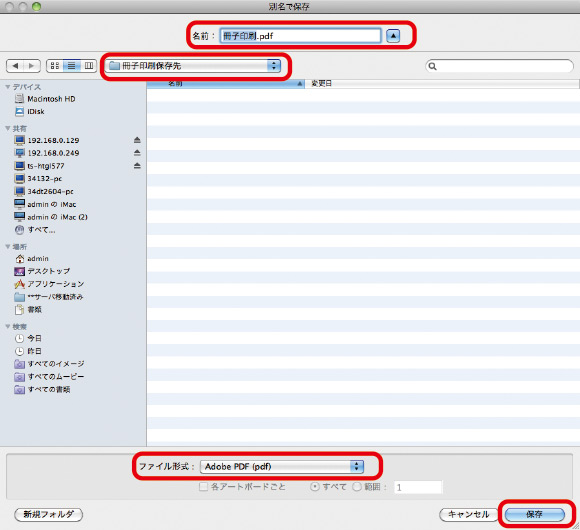The image size is (580, 530).
Task: Open the 冊子印刷保存先 folder dropdown
Action: pos(193,66)
